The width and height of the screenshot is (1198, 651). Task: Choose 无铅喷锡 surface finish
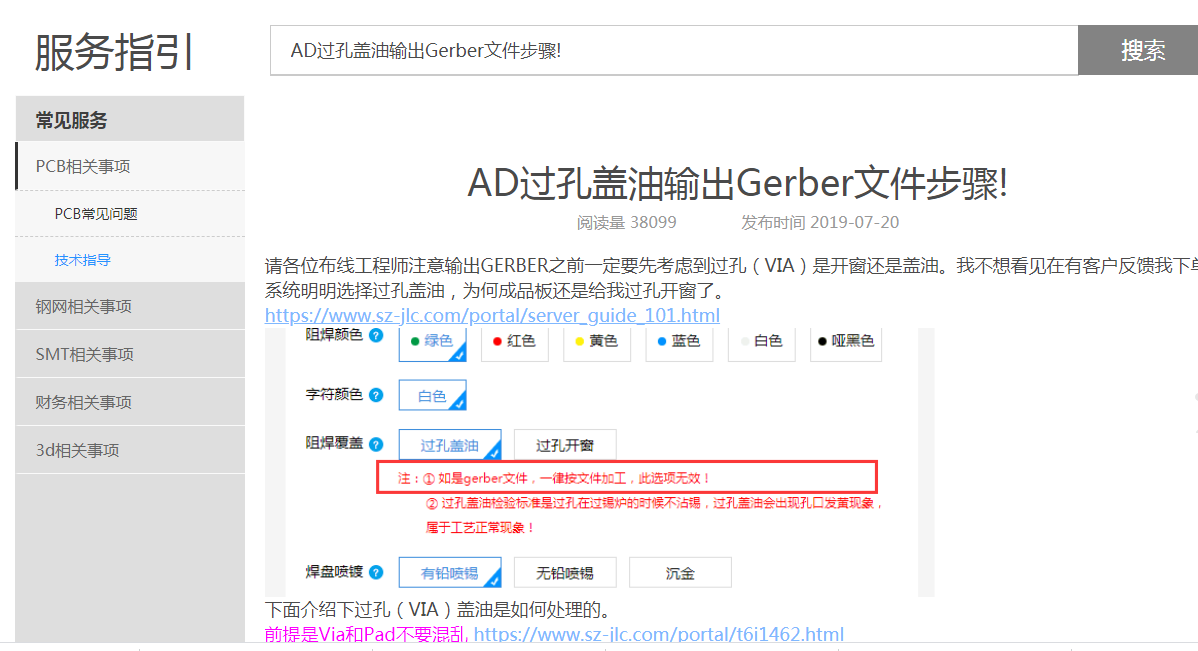pos(565,573)
